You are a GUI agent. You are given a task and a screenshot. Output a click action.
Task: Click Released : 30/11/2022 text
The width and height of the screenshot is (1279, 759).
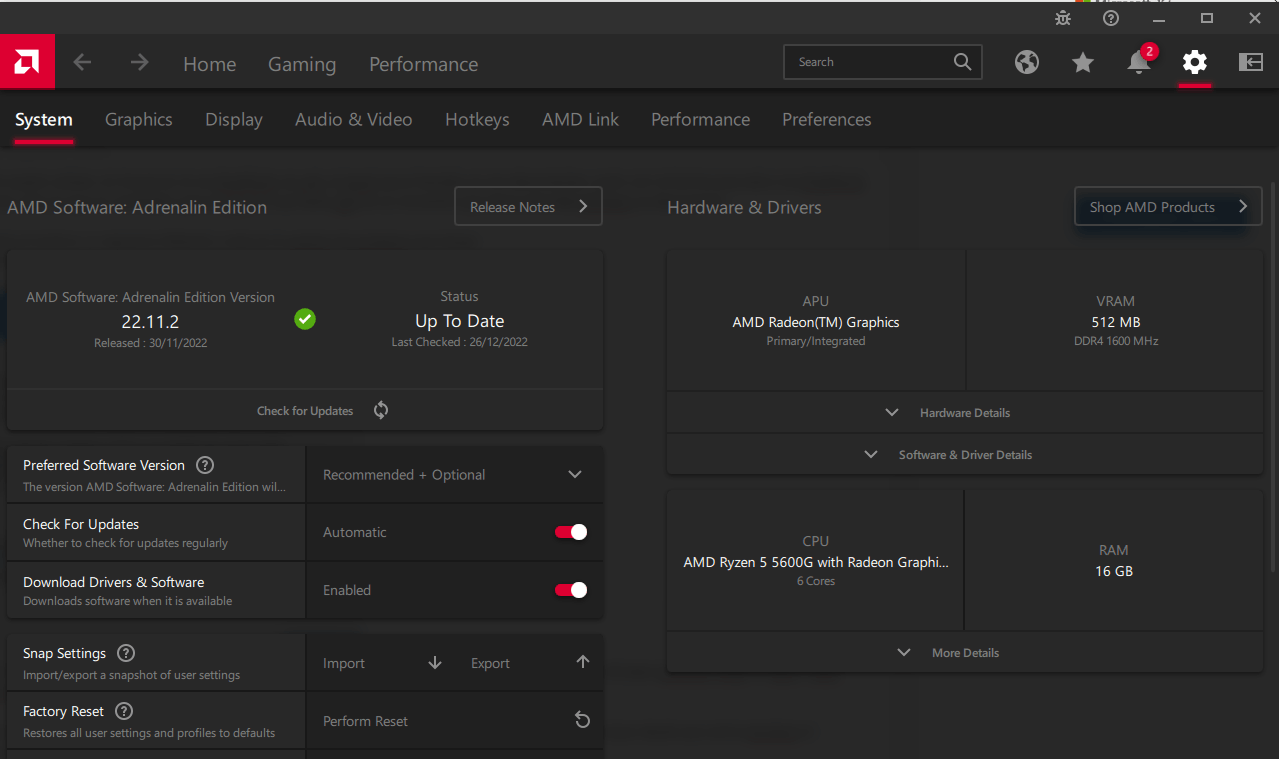click(150, 343)
